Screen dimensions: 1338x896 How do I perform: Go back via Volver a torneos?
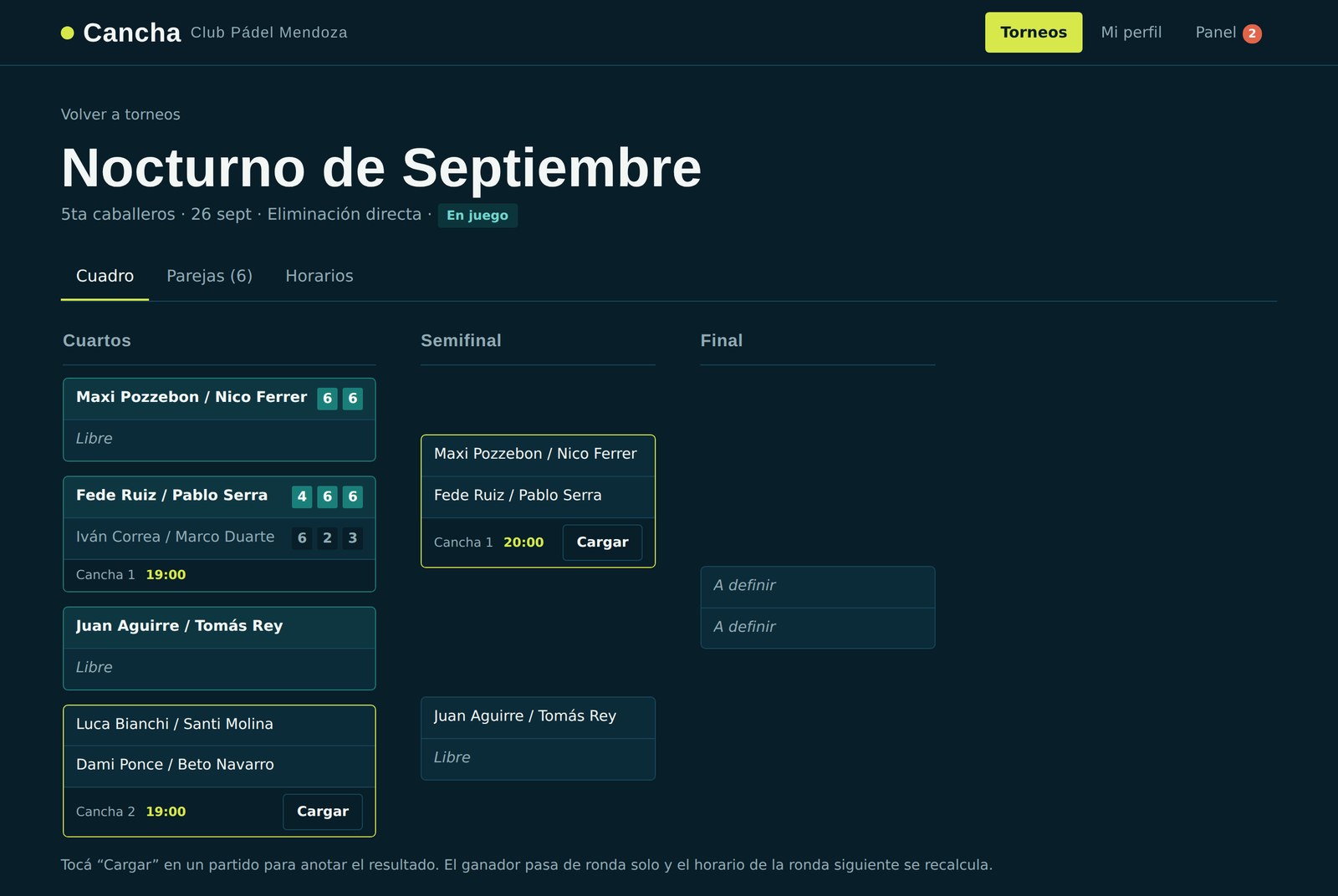point(120,115)
